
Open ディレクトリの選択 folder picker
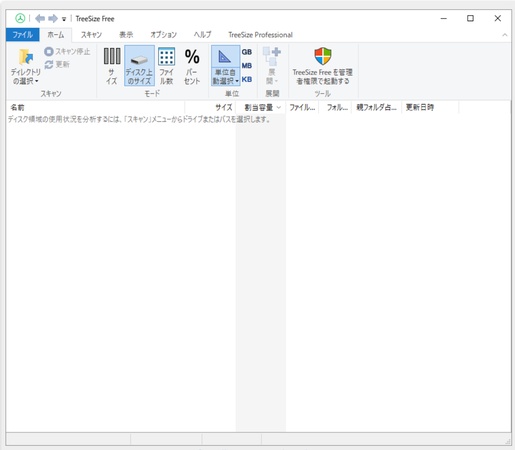coord(26,66)
